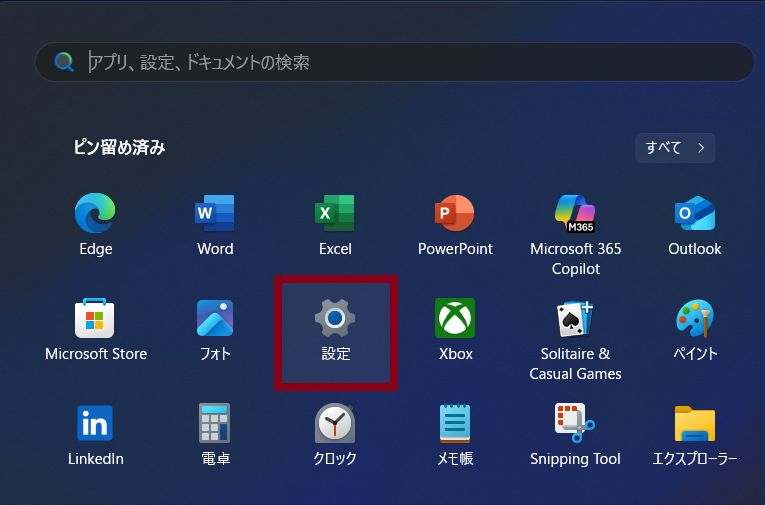This screenshot has height=505, width=765.
Task: Launch the クロック (Clock) app
Action: point(335,424)
